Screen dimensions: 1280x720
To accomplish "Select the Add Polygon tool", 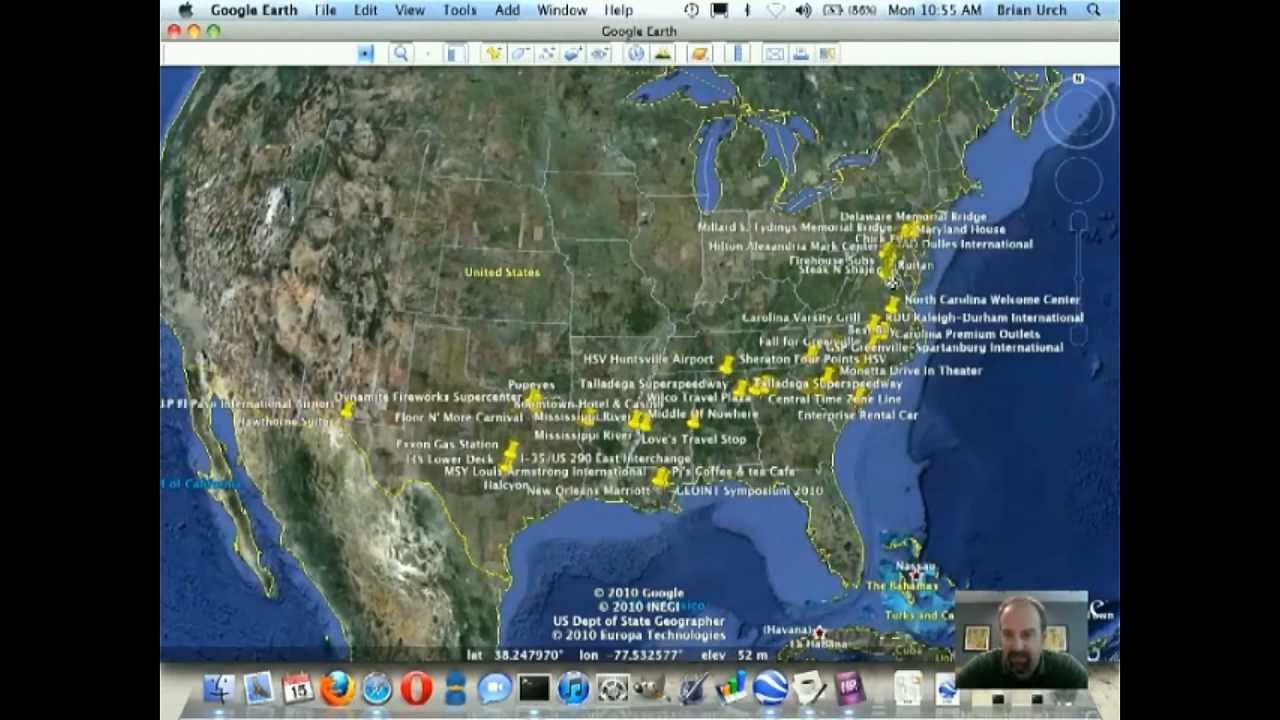I will coord(520,54).
